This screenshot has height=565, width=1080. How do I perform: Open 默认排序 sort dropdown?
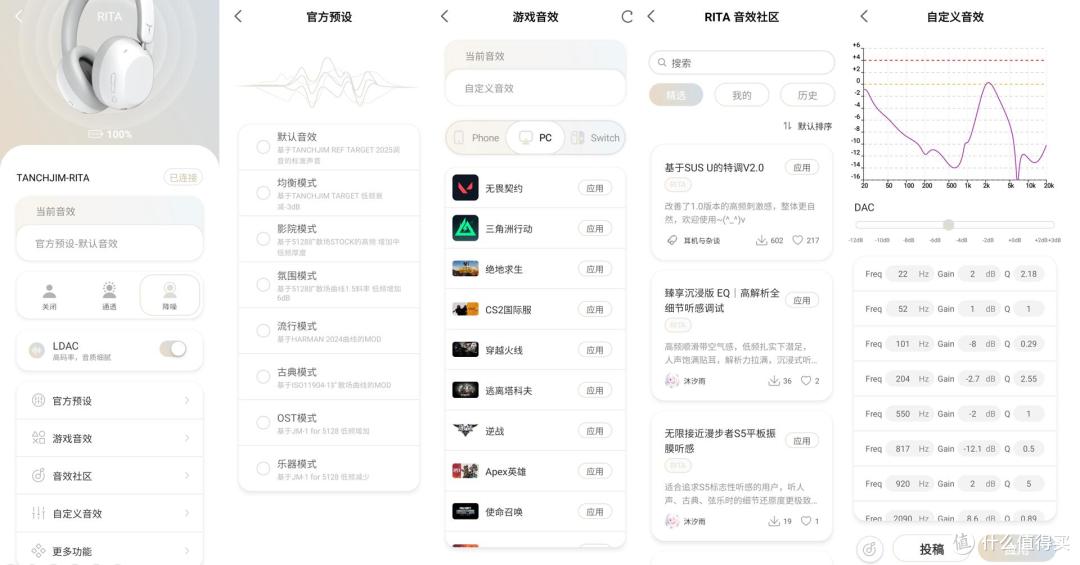pyautogui.click(x=807, y=126)
